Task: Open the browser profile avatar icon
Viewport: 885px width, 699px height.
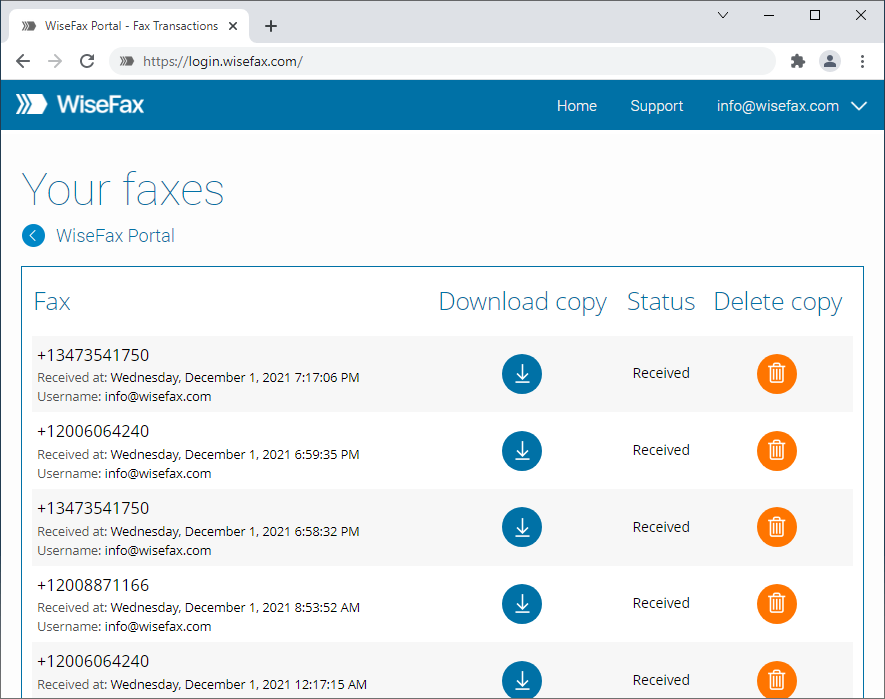Action: (x=830, y=61)
